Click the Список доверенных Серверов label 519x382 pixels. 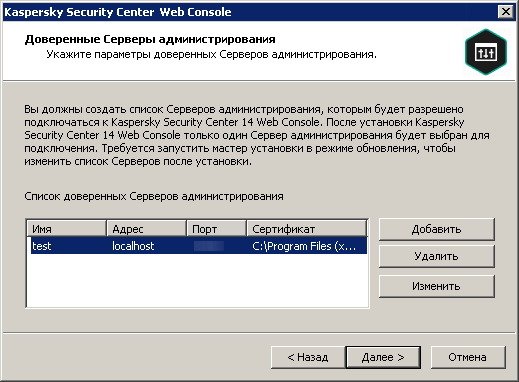(x=154, y=196)
